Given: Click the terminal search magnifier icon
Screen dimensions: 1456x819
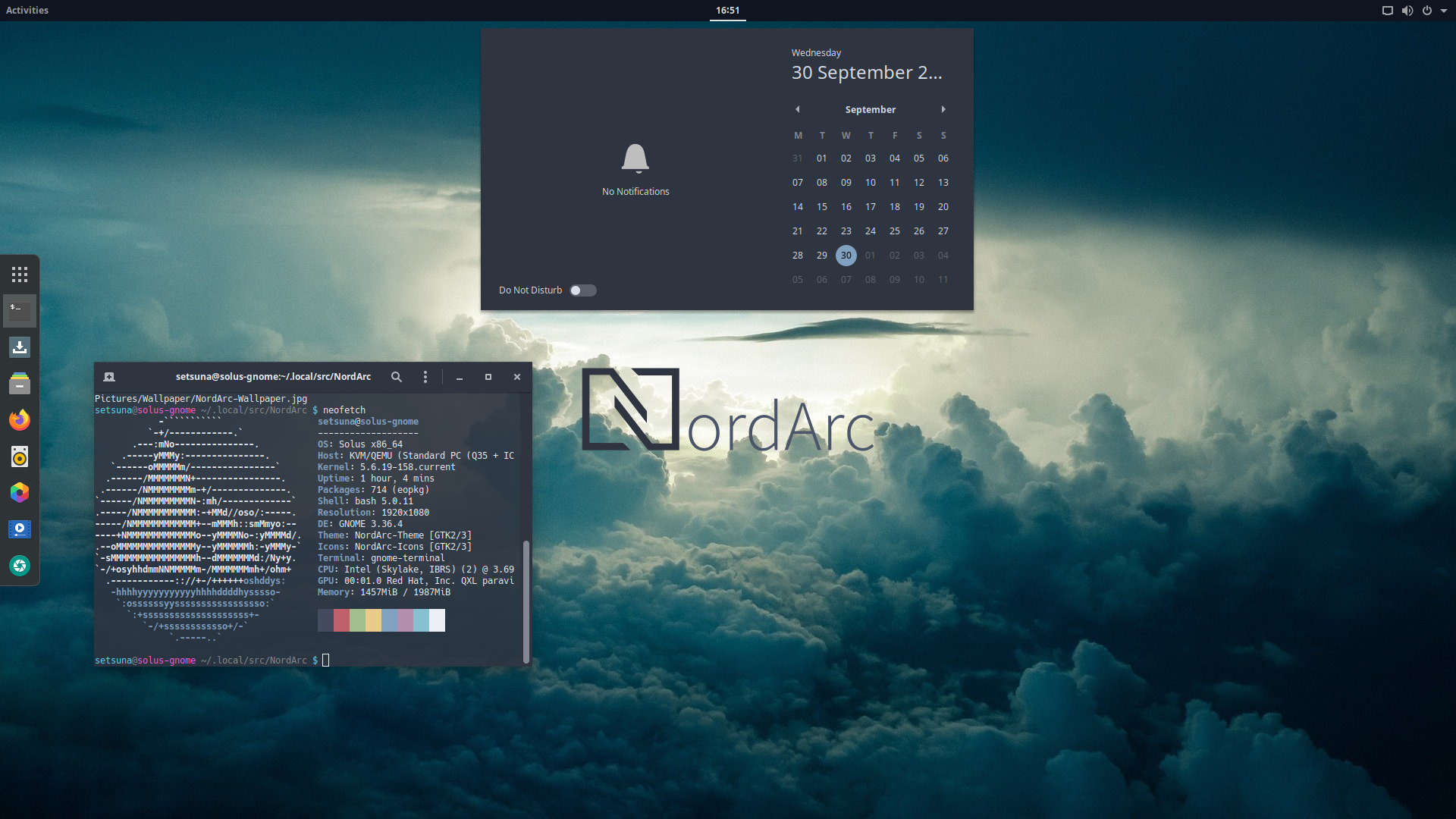Looking at the screenshot, I should 396,377.
